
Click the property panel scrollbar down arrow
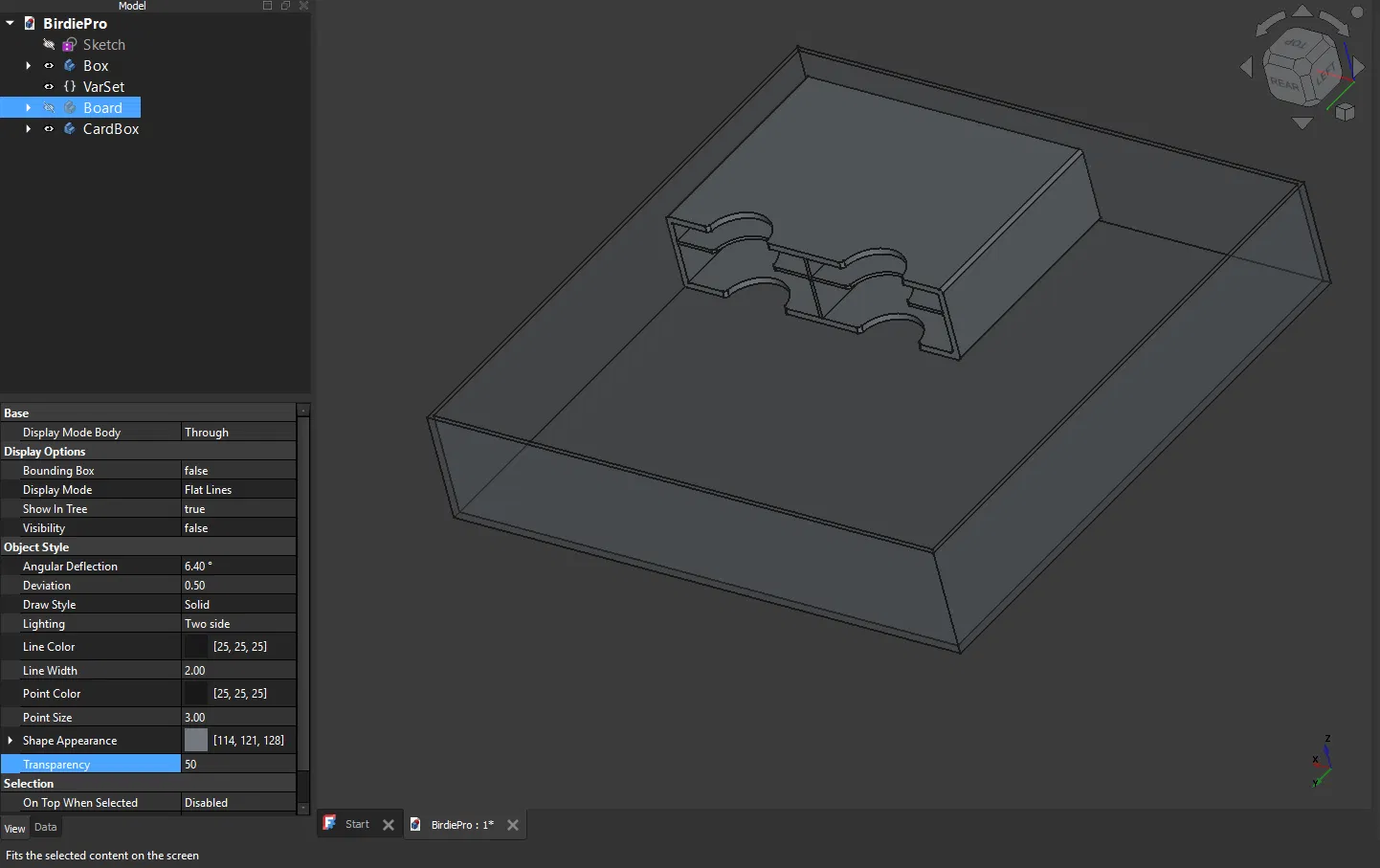click(303, 809)
